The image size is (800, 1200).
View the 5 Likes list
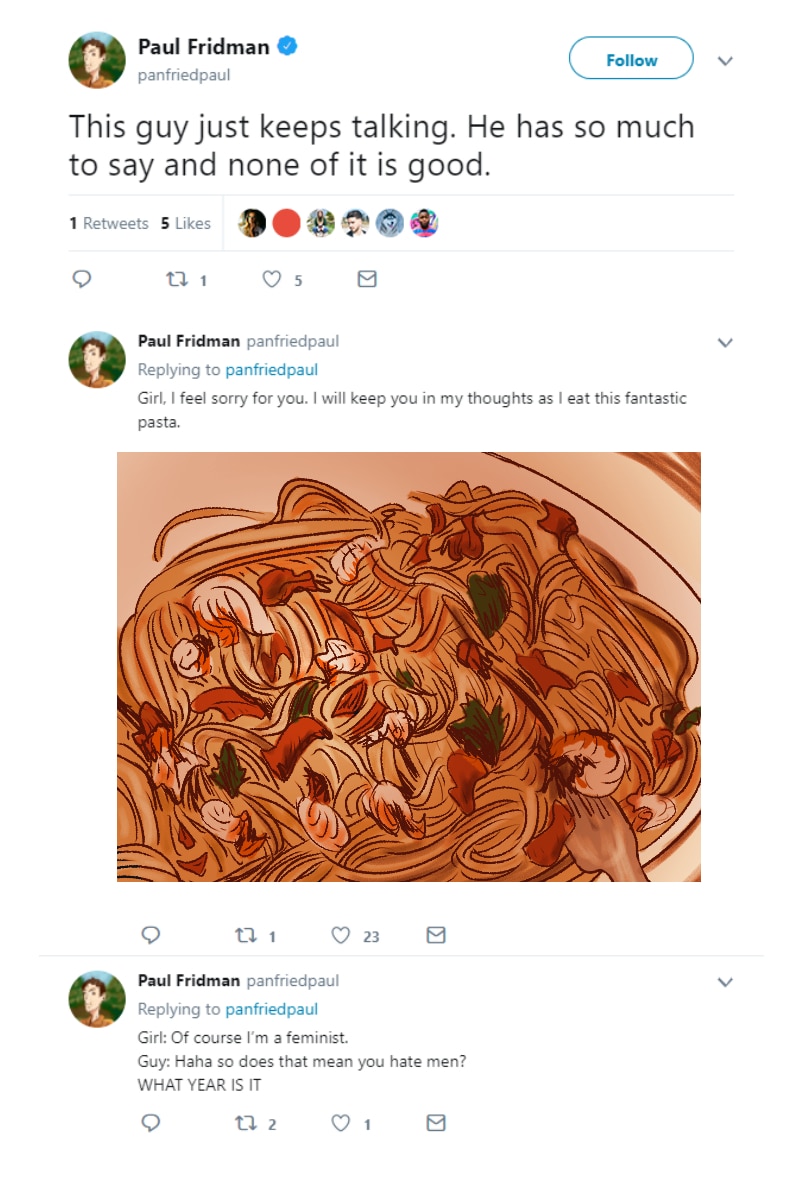pyautogui.click(x=186, y=223)
